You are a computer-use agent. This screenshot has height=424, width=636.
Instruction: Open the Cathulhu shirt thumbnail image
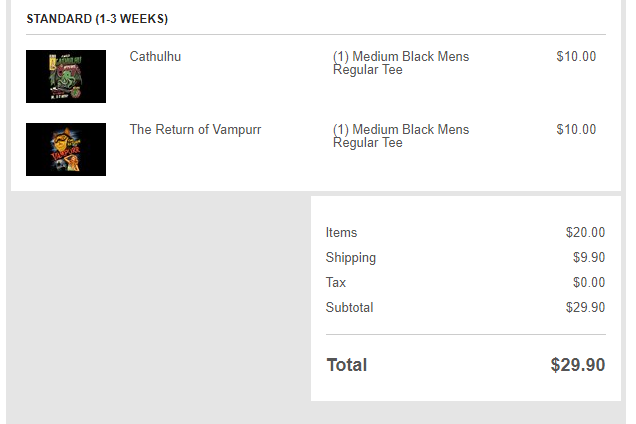pos(66,76)
